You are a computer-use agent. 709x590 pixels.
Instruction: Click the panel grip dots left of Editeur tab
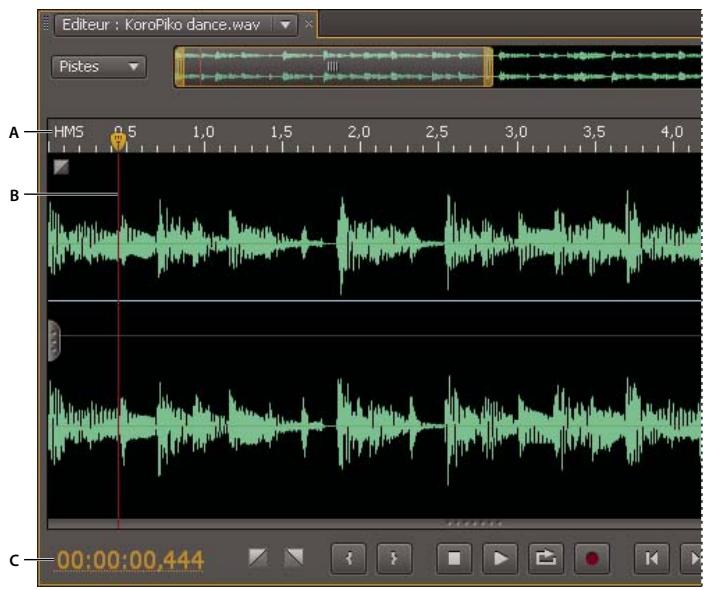[x=46, y=24]
